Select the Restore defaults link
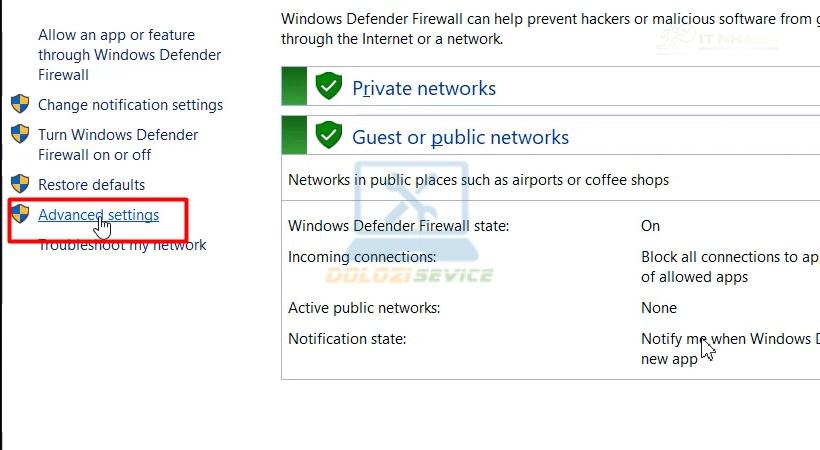This screenshot has width=820, height=450. pyautogui.click(x=91, y=185)
